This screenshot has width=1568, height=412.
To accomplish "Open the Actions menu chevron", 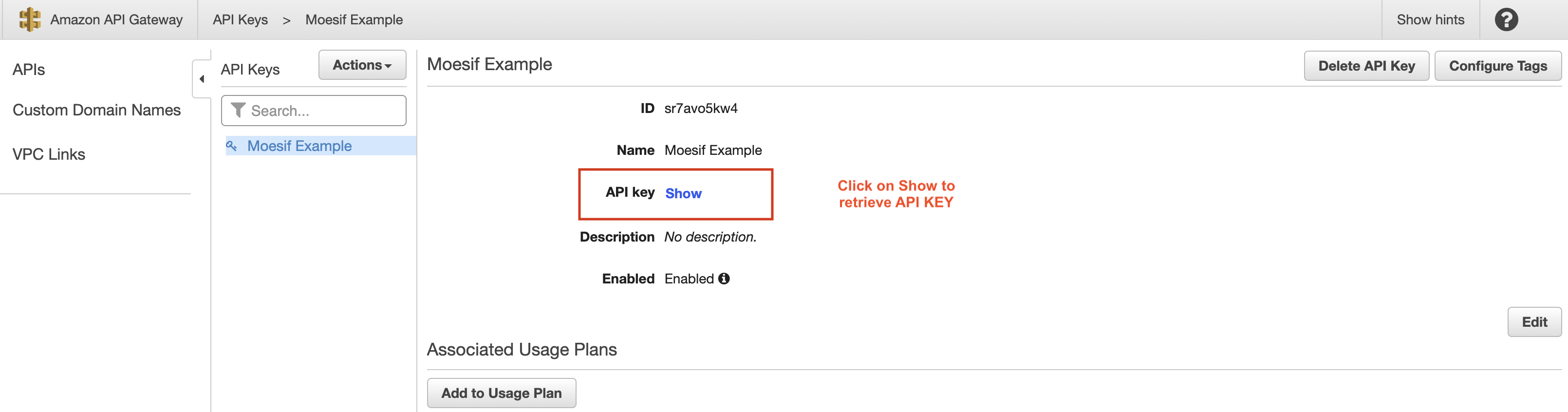I will (x=387, y=65).
